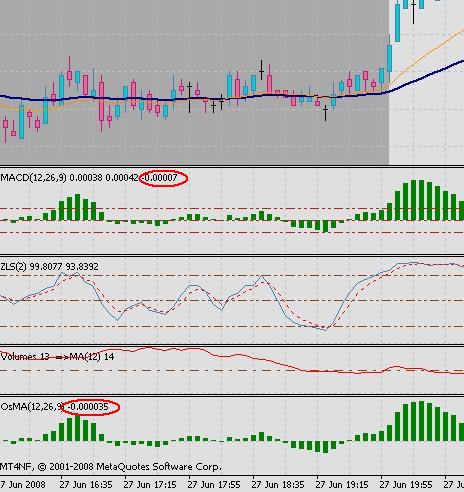This screenshot has width=464, height=492.
Task: Click the 27 Jun 16:35 time label
Action: pos(86,484)
